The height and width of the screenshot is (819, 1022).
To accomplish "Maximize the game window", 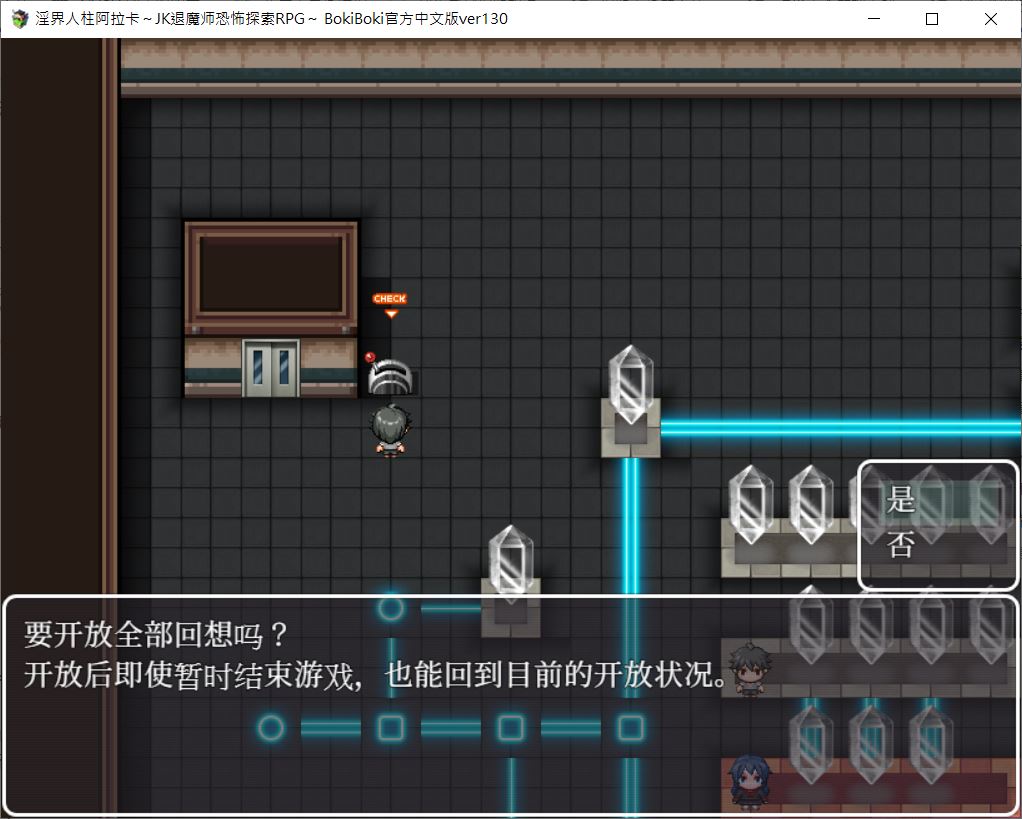I will (x=932, y=18).
